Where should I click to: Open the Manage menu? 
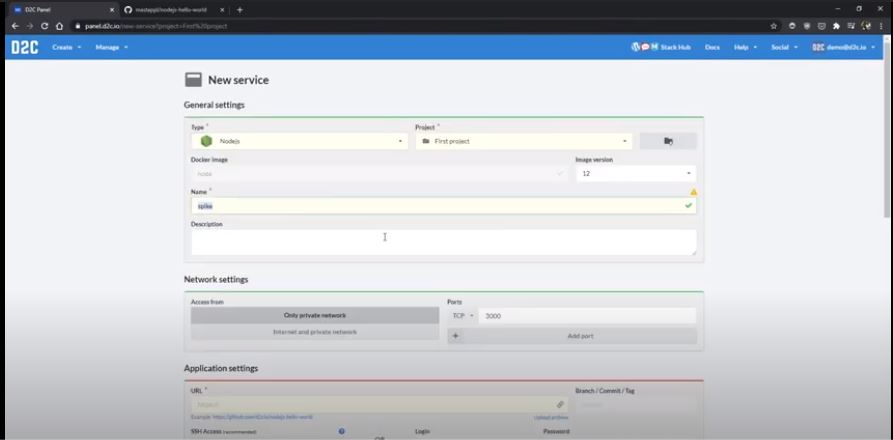pos(112,47)
